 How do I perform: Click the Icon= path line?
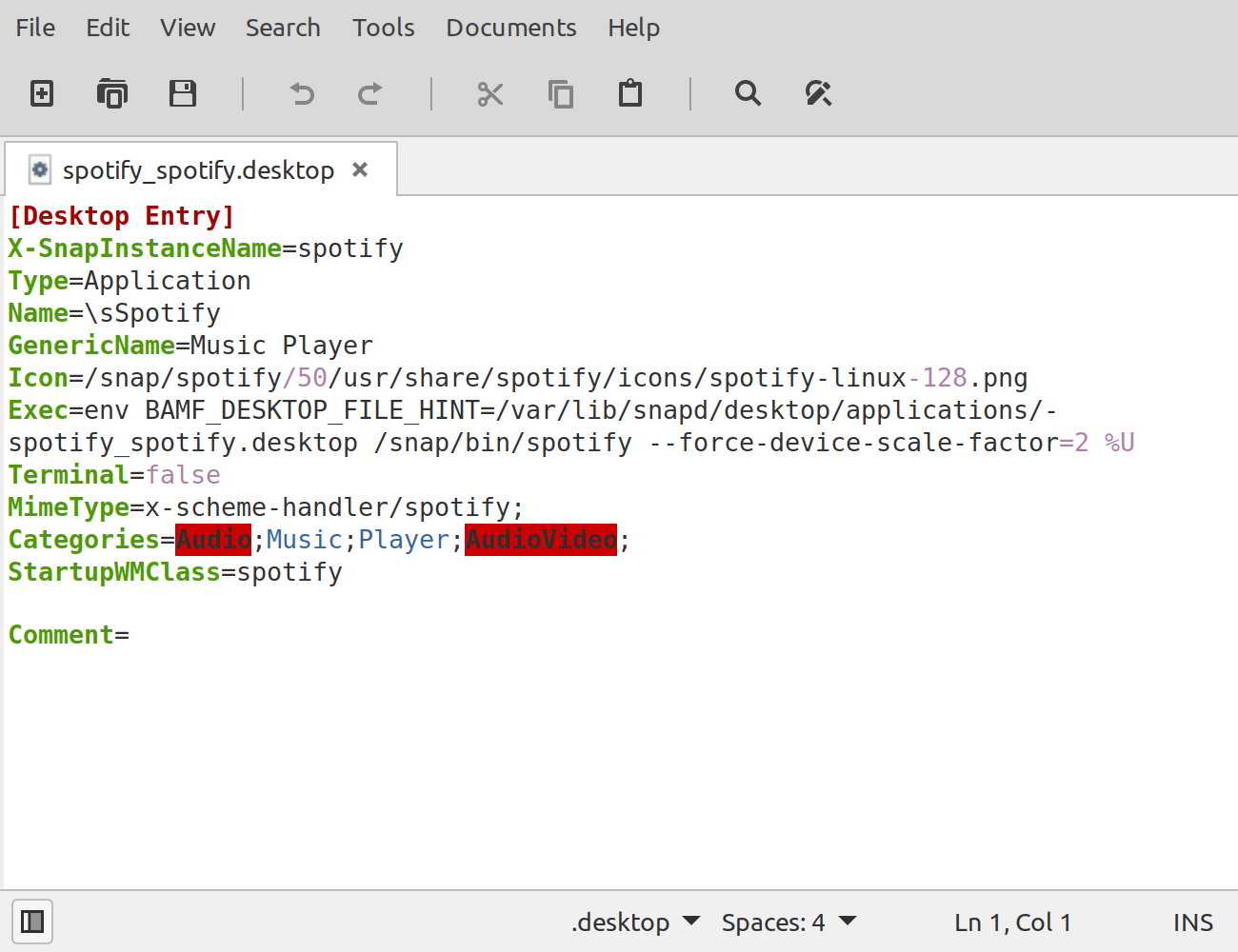[518, 378]
